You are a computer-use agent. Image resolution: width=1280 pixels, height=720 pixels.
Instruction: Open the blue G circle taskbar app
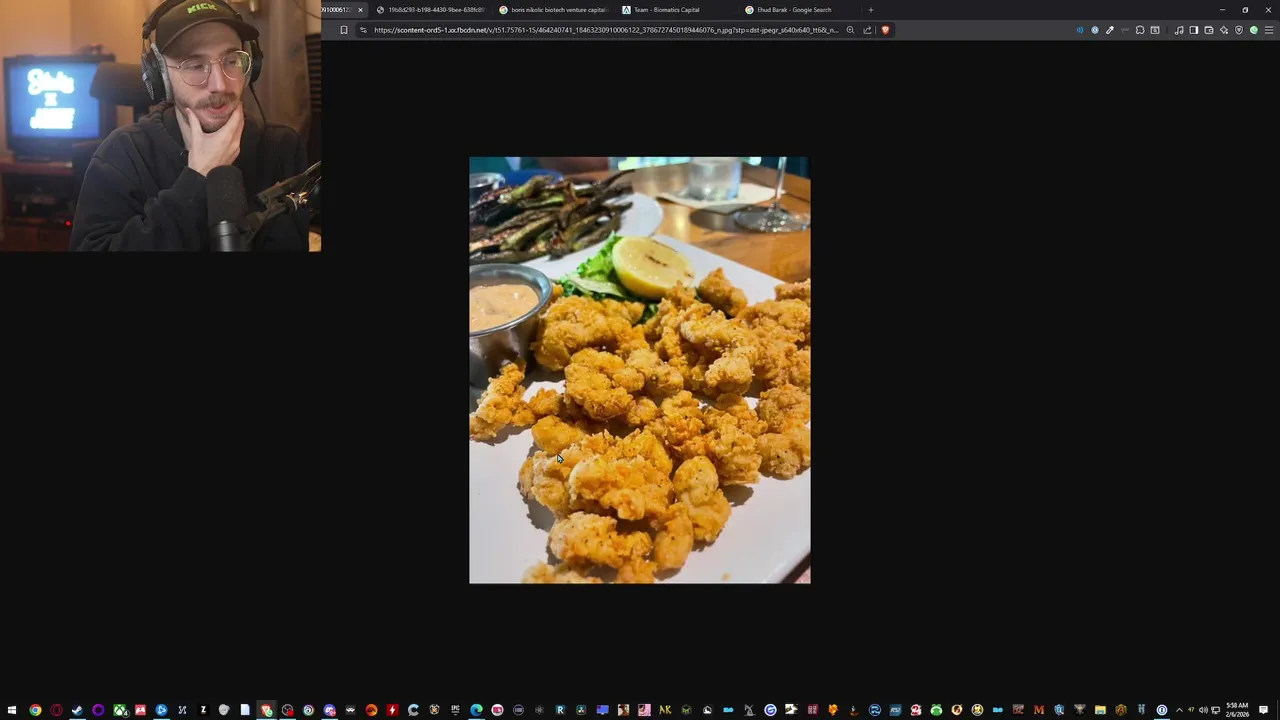pyautogui.click(x=770, y=710)
